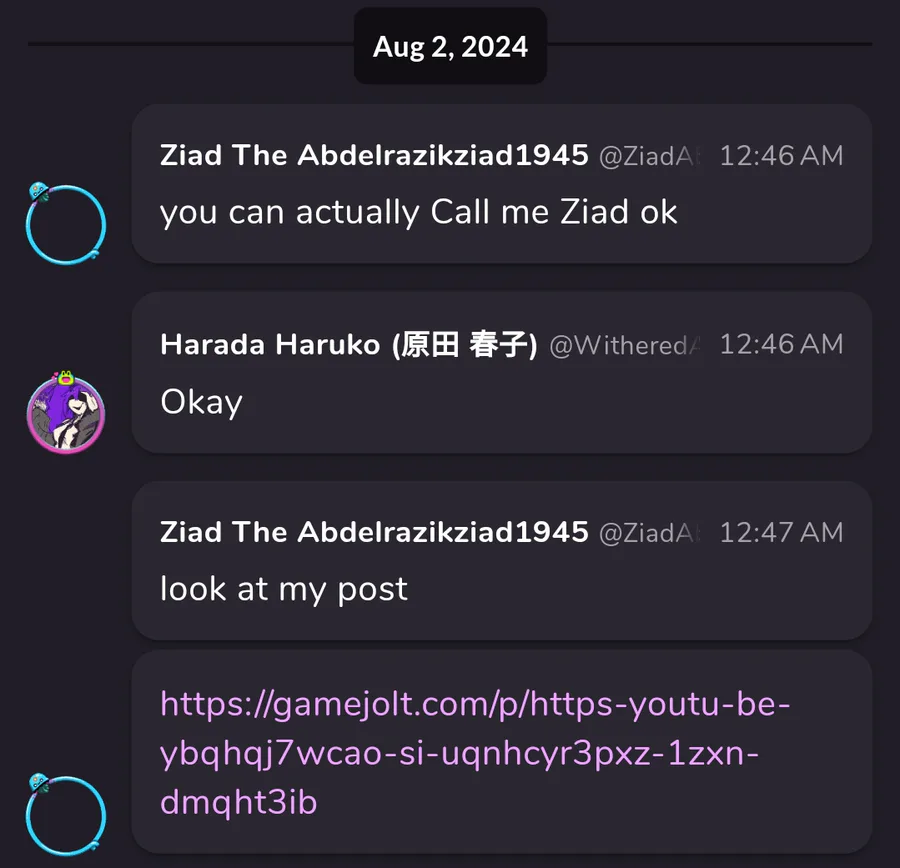Click the jellyfish decoration on Ziad's top avatar
This screenshot has height=868, width=900.
pos(39,192)
